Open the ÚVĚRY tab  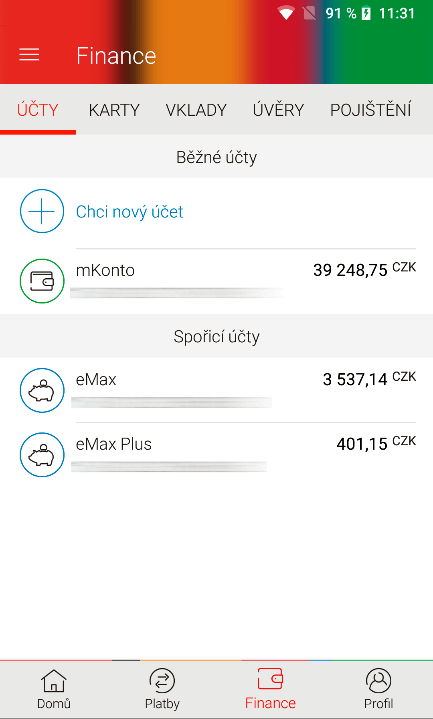(278, 110)
